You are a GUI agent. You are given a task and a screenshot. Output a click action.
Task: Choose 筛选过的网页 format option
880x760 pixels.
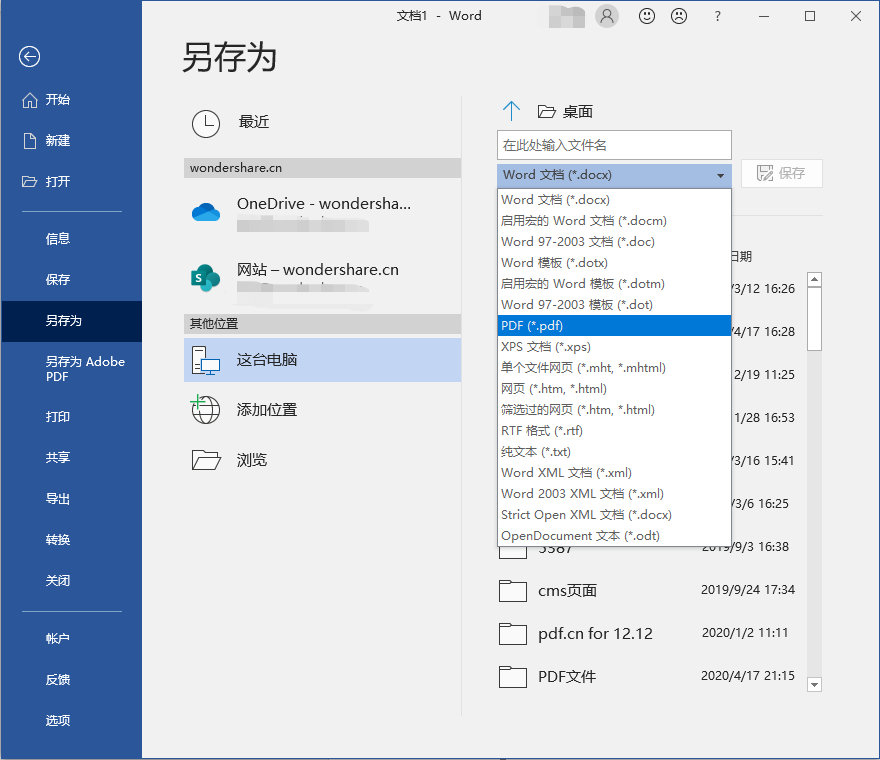(x=614, y=410)
